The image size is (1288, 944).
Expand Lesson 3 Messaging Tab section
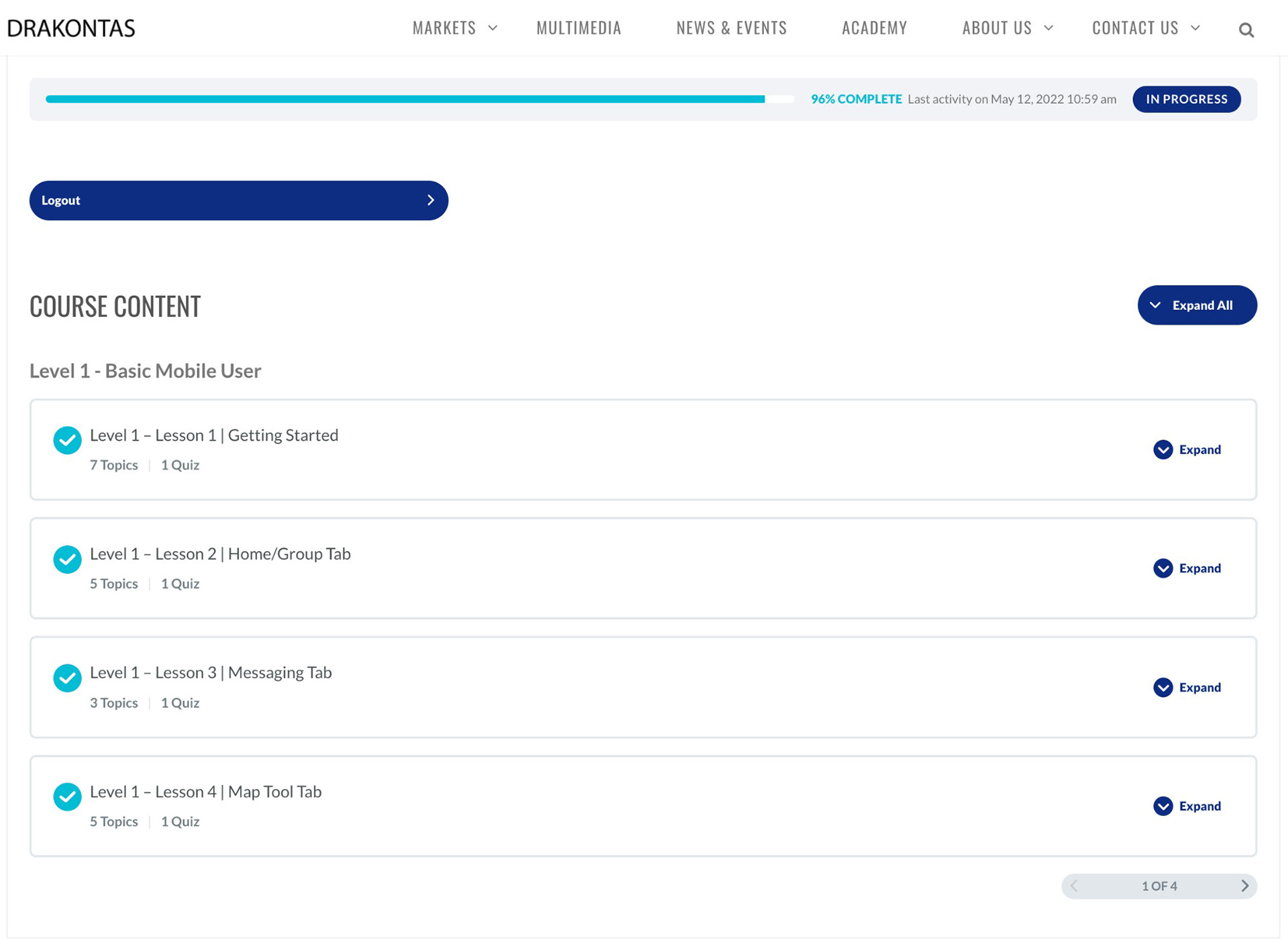1187,687
